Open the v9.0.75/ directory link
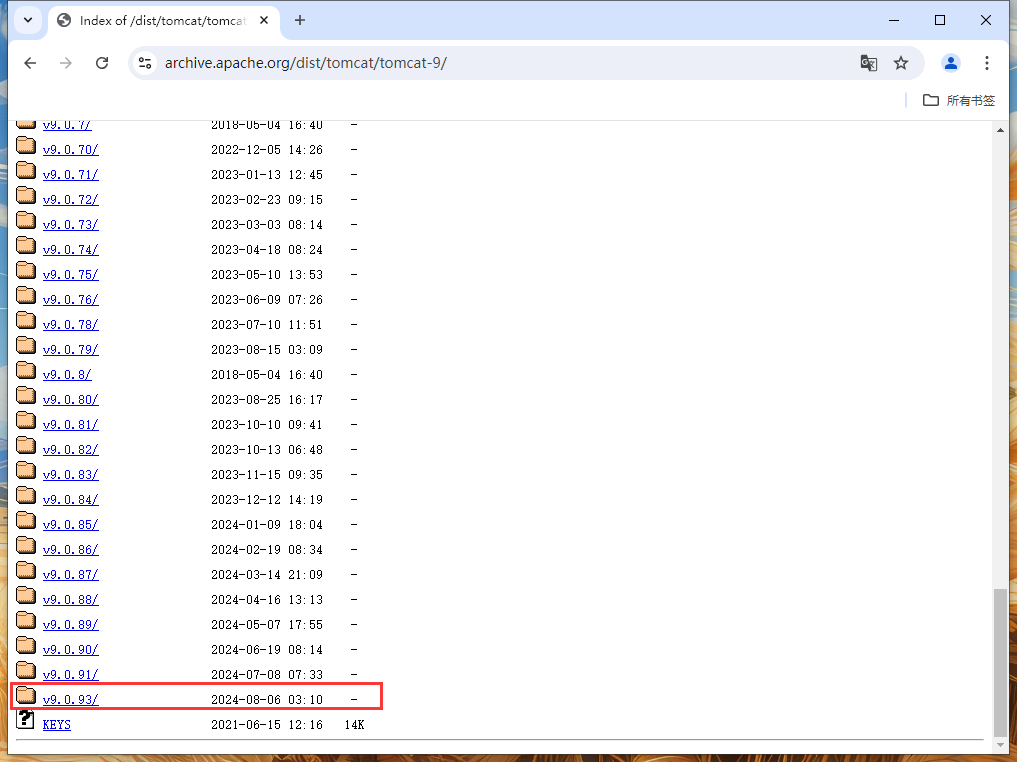 point(71,275)
